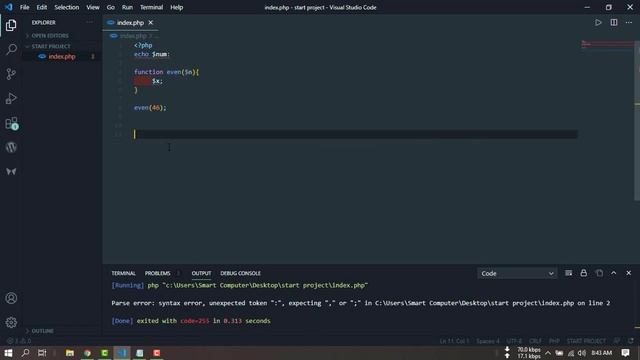Open the Explorer view in activity bar
640x360 pixels.
[11, 25]
